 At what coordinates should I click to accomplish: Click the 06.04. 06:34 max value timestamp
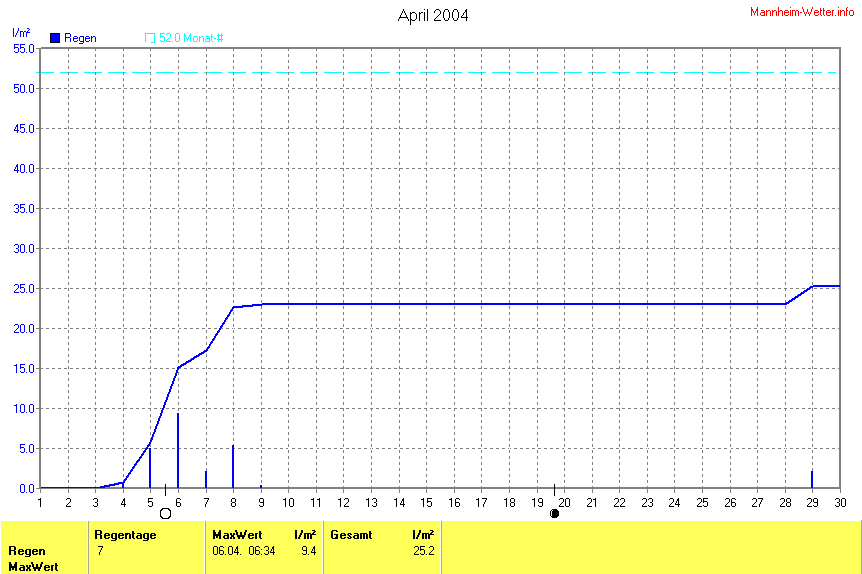coord(243,551)
